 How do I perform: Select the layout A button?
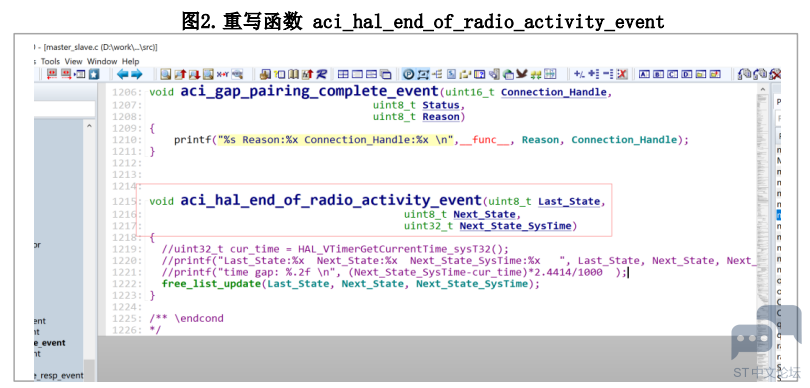[x=644, y=74]
